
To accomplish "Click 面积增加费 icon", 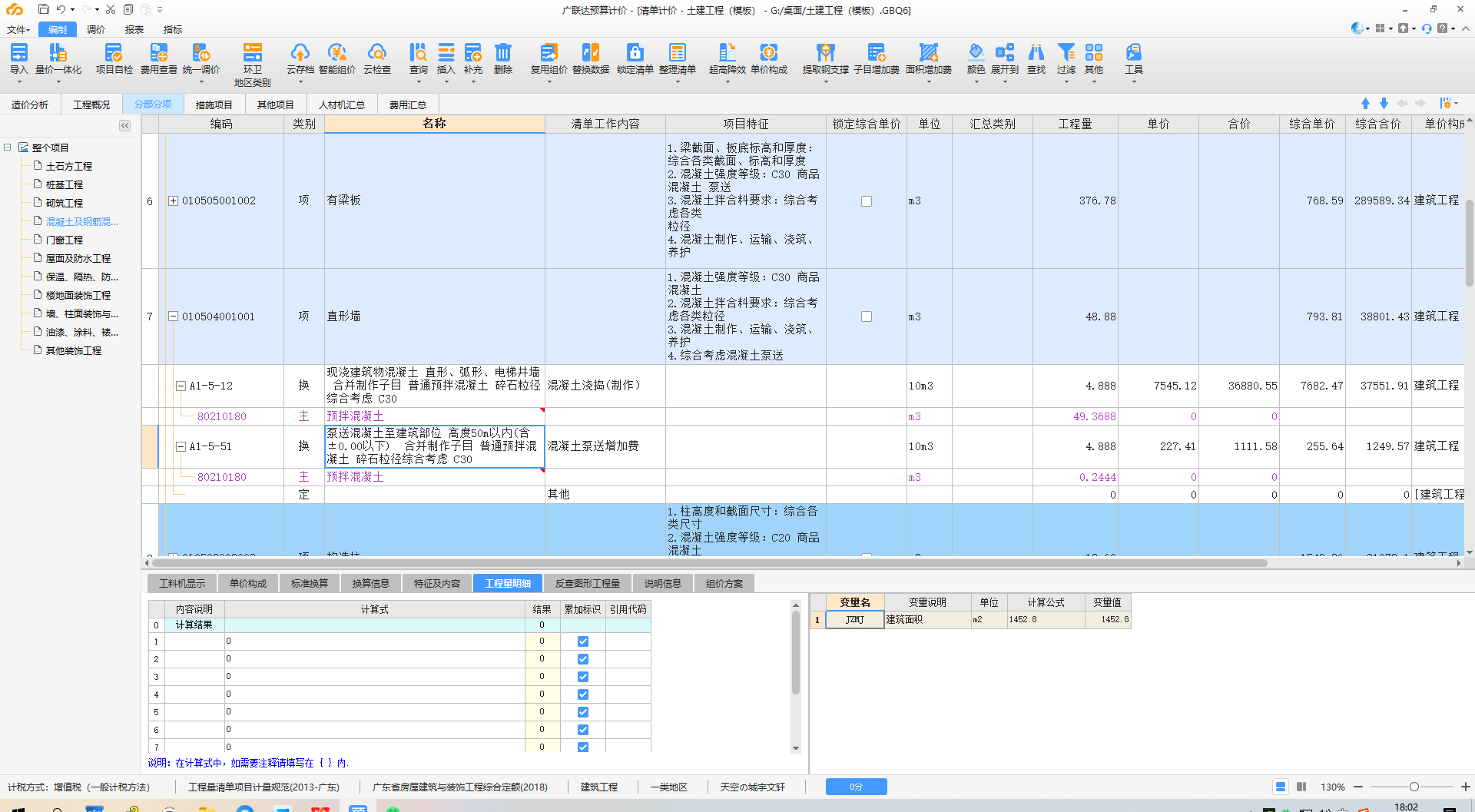I will pos(928,58).
